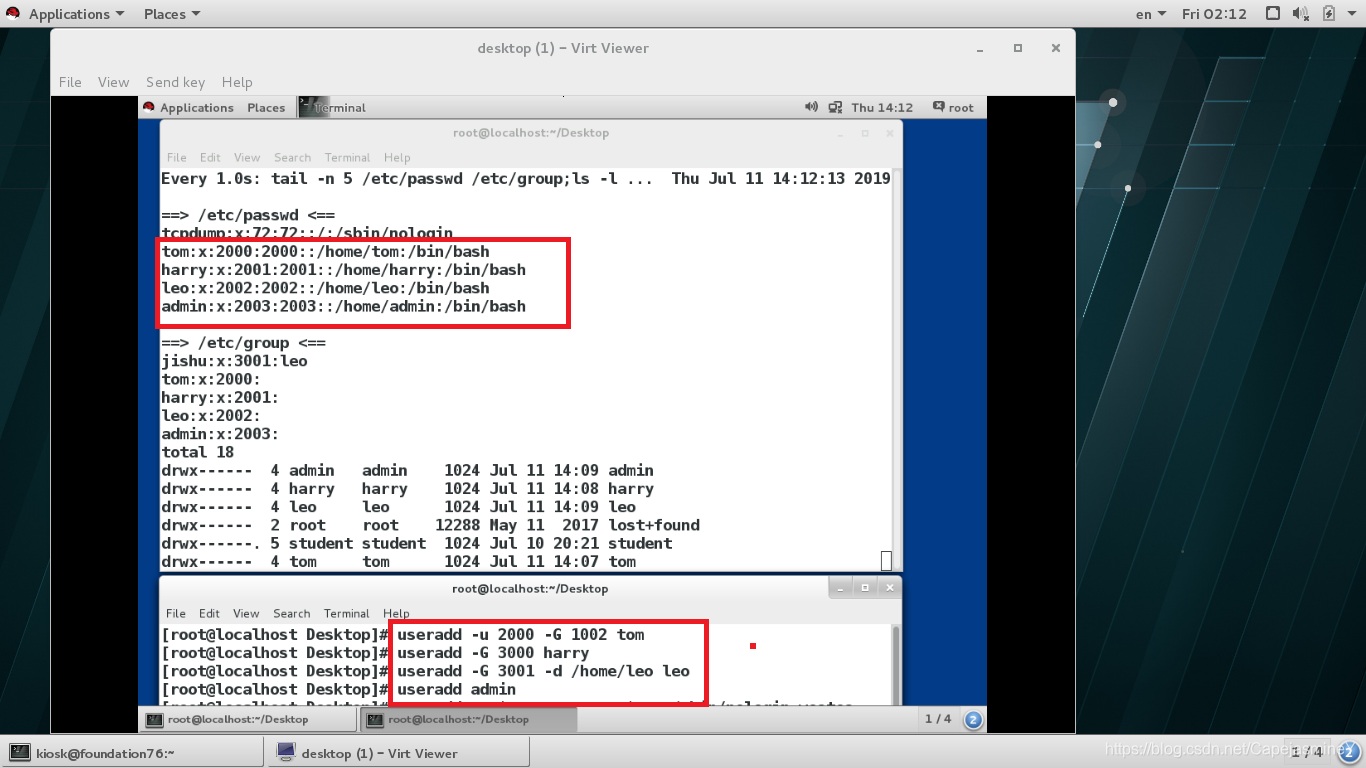The height and width of the screenshot is (768, 1366).
Task: Click the display/window icon in host tray
Action: coord(1273,14)
